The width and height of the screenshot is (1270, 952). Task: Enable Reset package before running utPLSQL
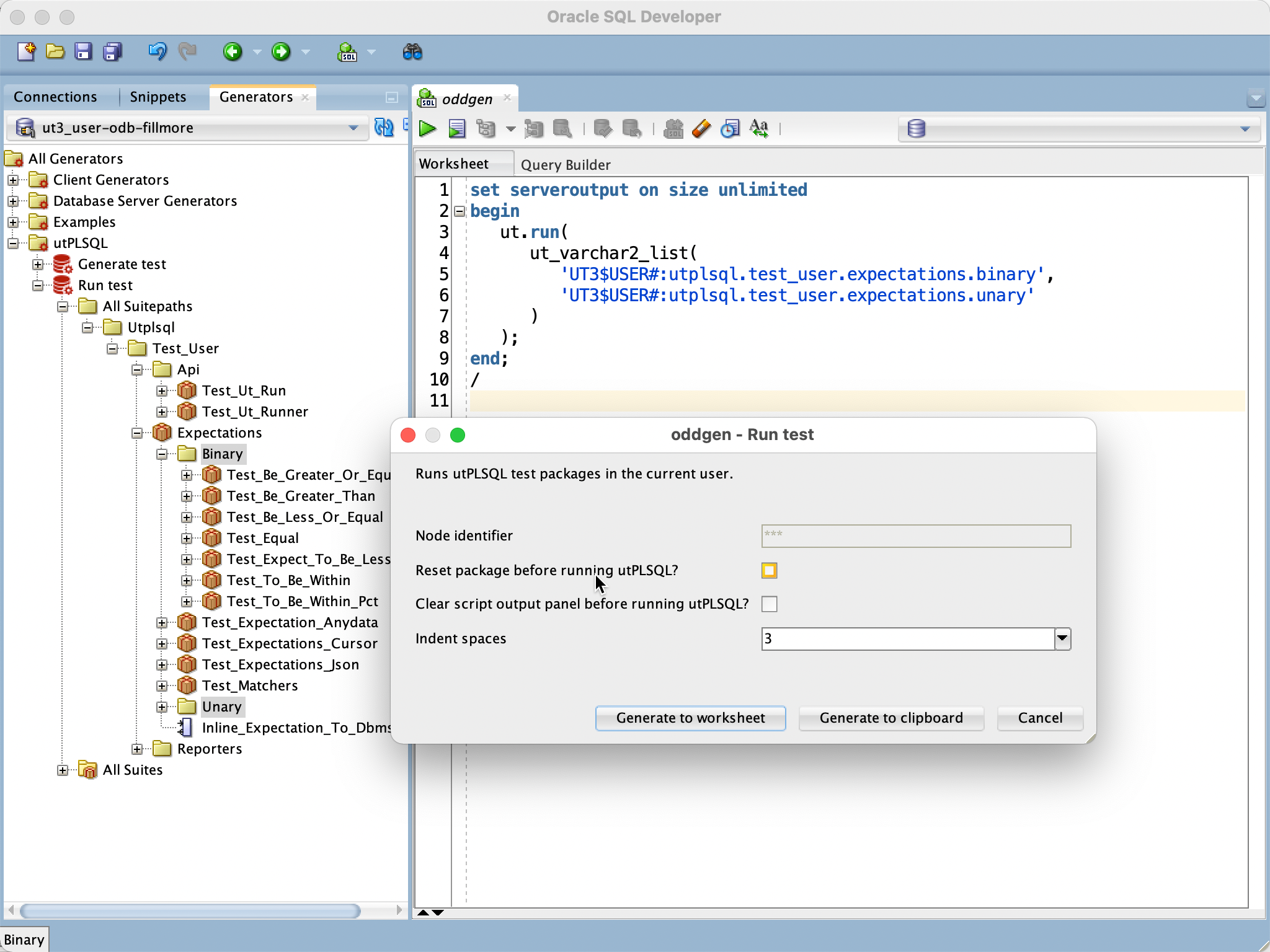click(769, 570)
